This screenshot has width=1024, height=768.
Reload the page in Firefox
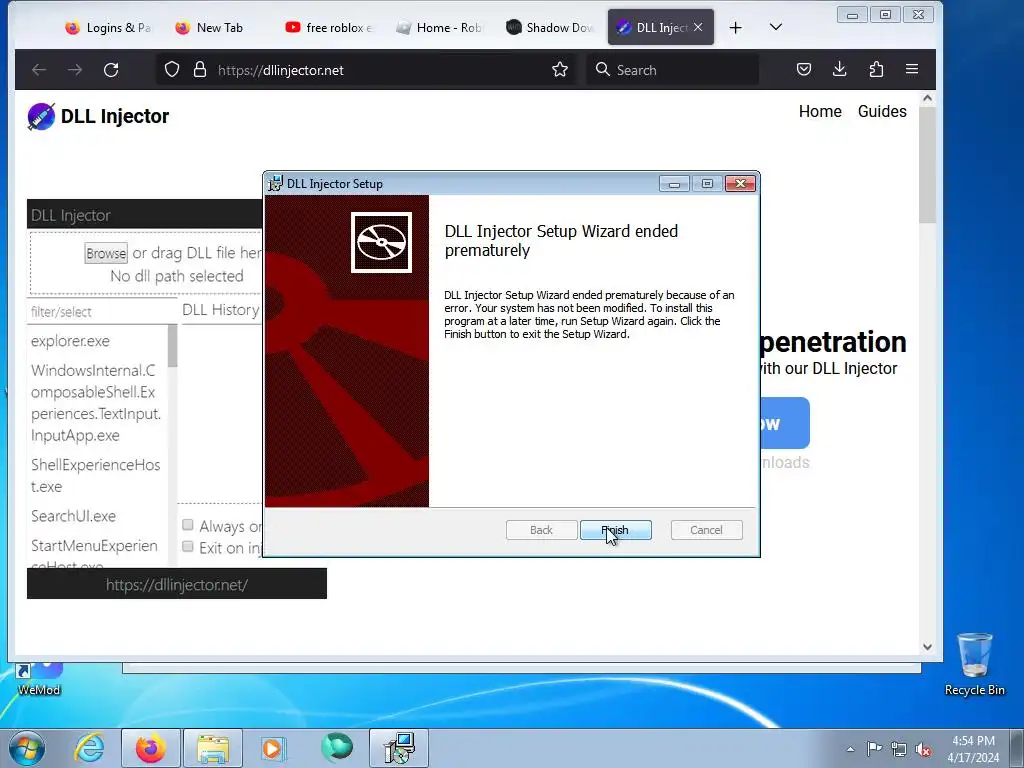point(111,70)
